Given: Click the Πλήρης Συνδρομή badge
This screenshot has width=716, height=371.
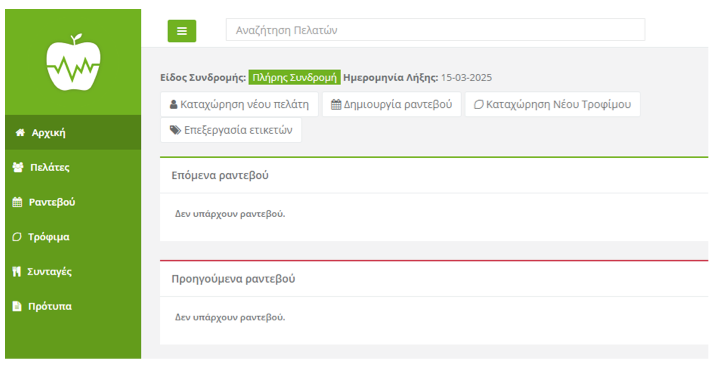Looking at the screenshot, I should point(295,77).
